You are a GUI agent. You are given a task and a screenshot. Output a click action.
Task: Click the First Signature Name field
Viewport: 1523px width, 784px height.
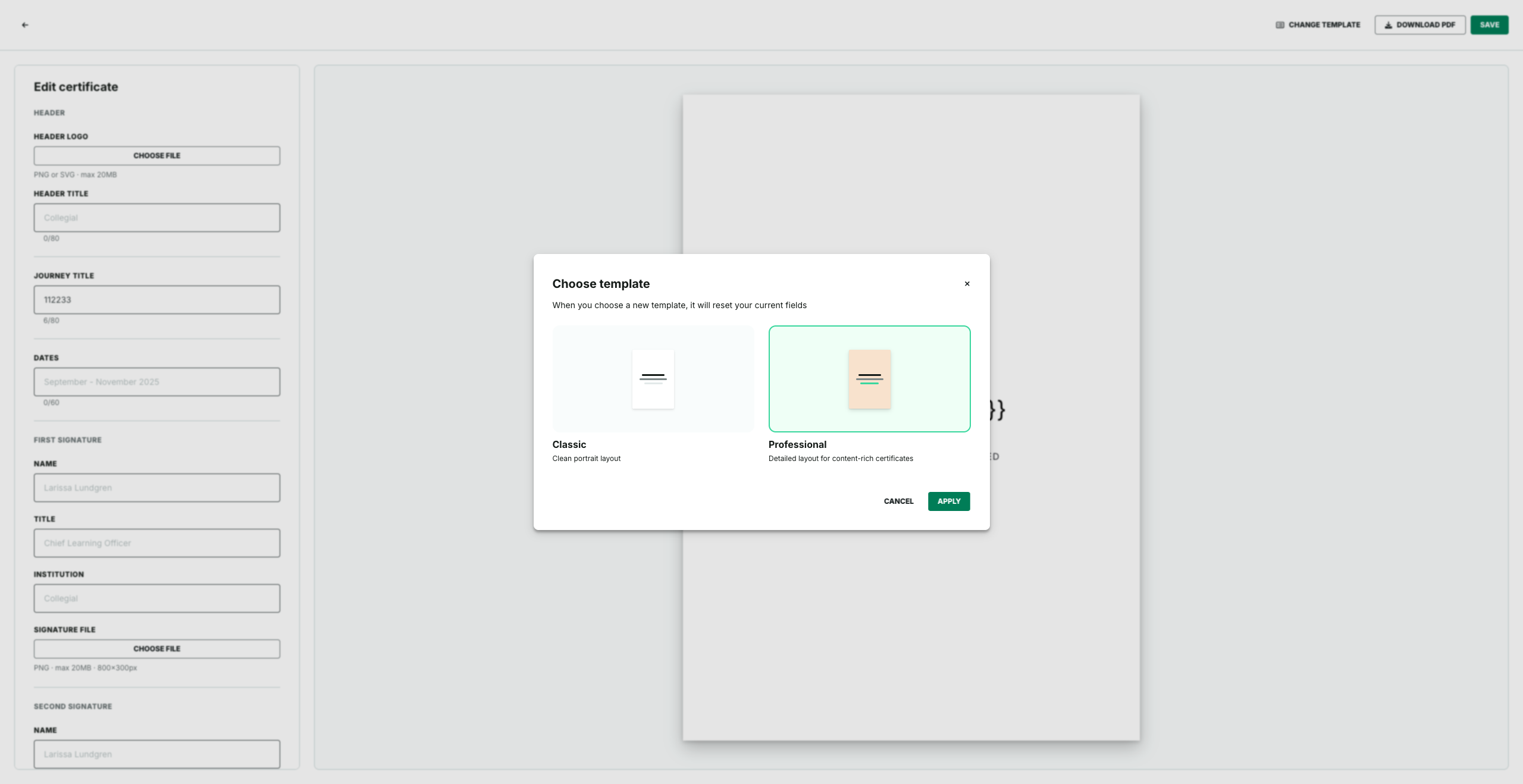click(x=156, y=488)
